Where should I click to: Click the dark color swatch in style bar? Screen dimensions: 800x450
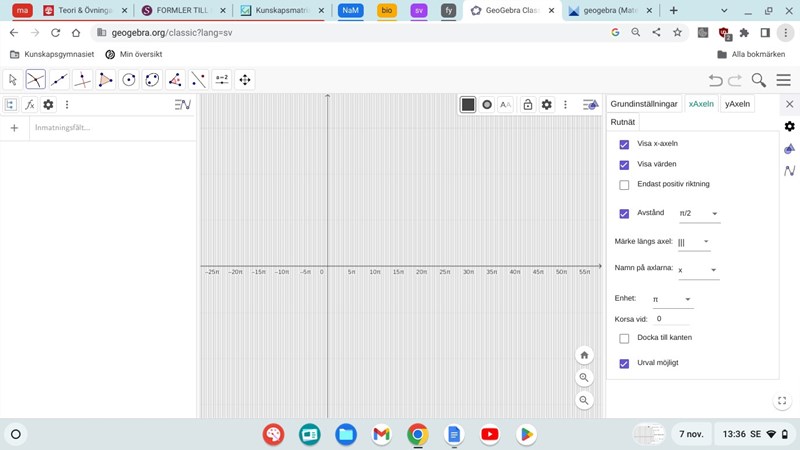[x=468, y=104]
